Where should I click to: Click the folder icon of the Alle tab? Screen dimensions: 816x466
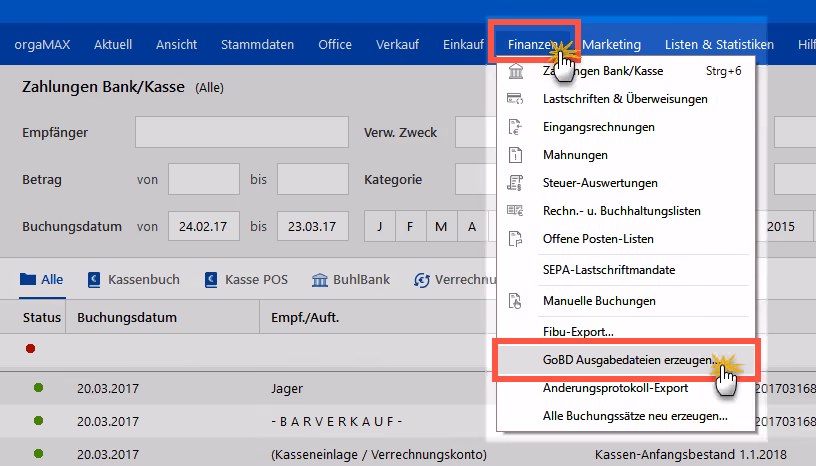coord(28,279)
